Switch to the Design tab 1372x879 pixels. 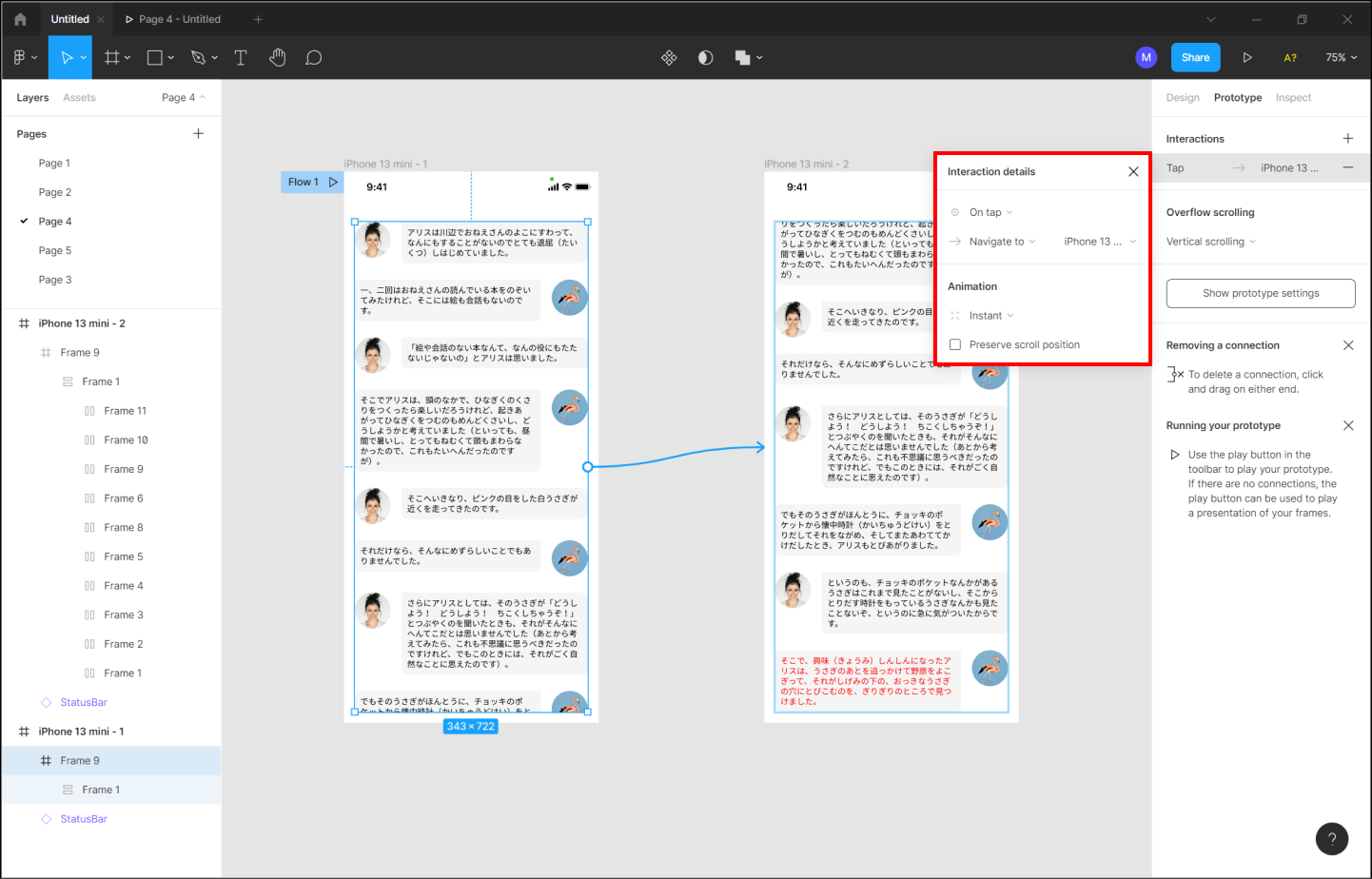(1183, 98)
